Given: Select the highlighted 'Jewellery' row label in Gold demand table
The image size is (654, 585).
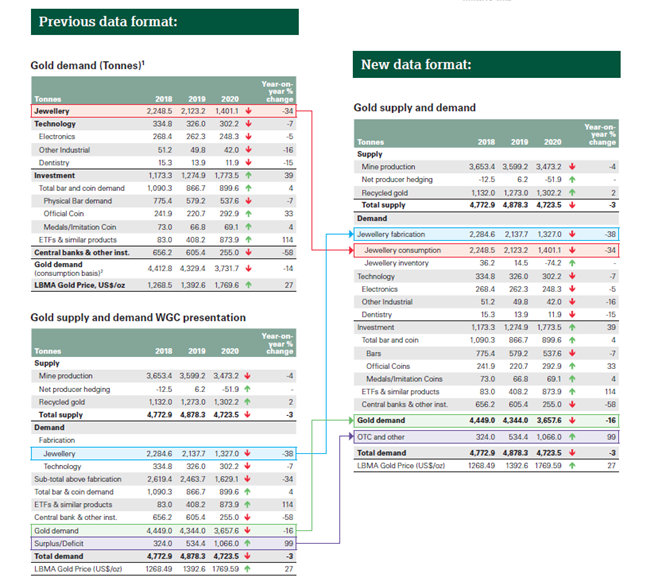Looking at the screenshot, I should pos(52,111).
